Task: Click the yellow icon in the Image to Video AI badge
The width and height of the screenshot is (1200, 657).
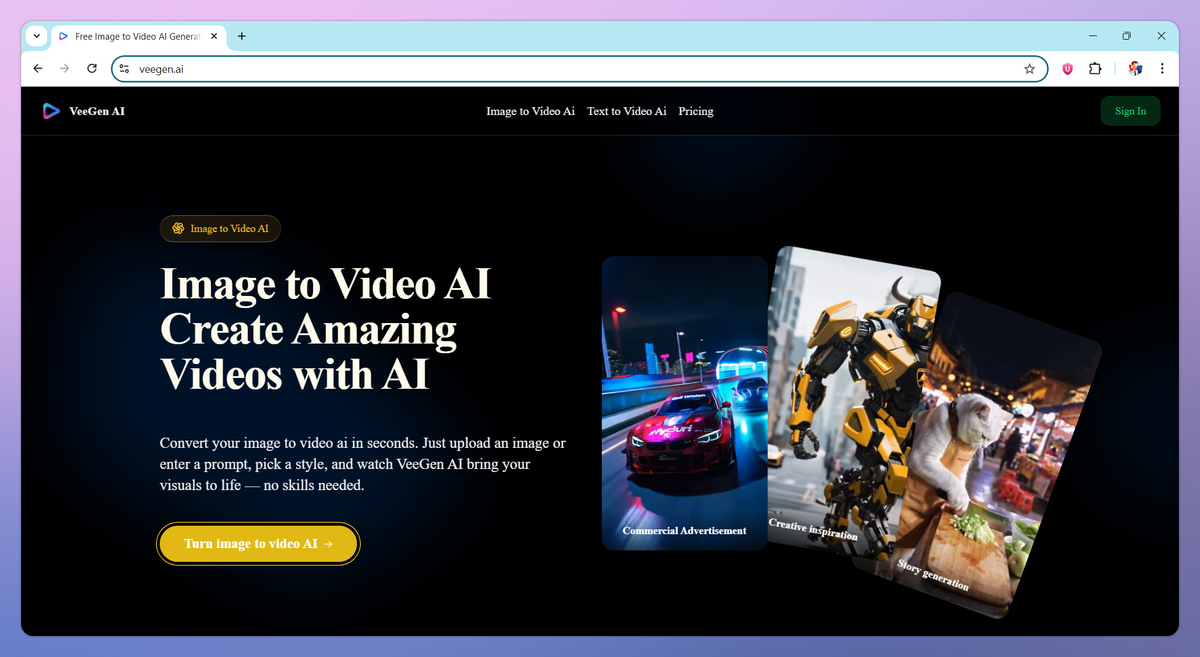Action: point(177,228)
